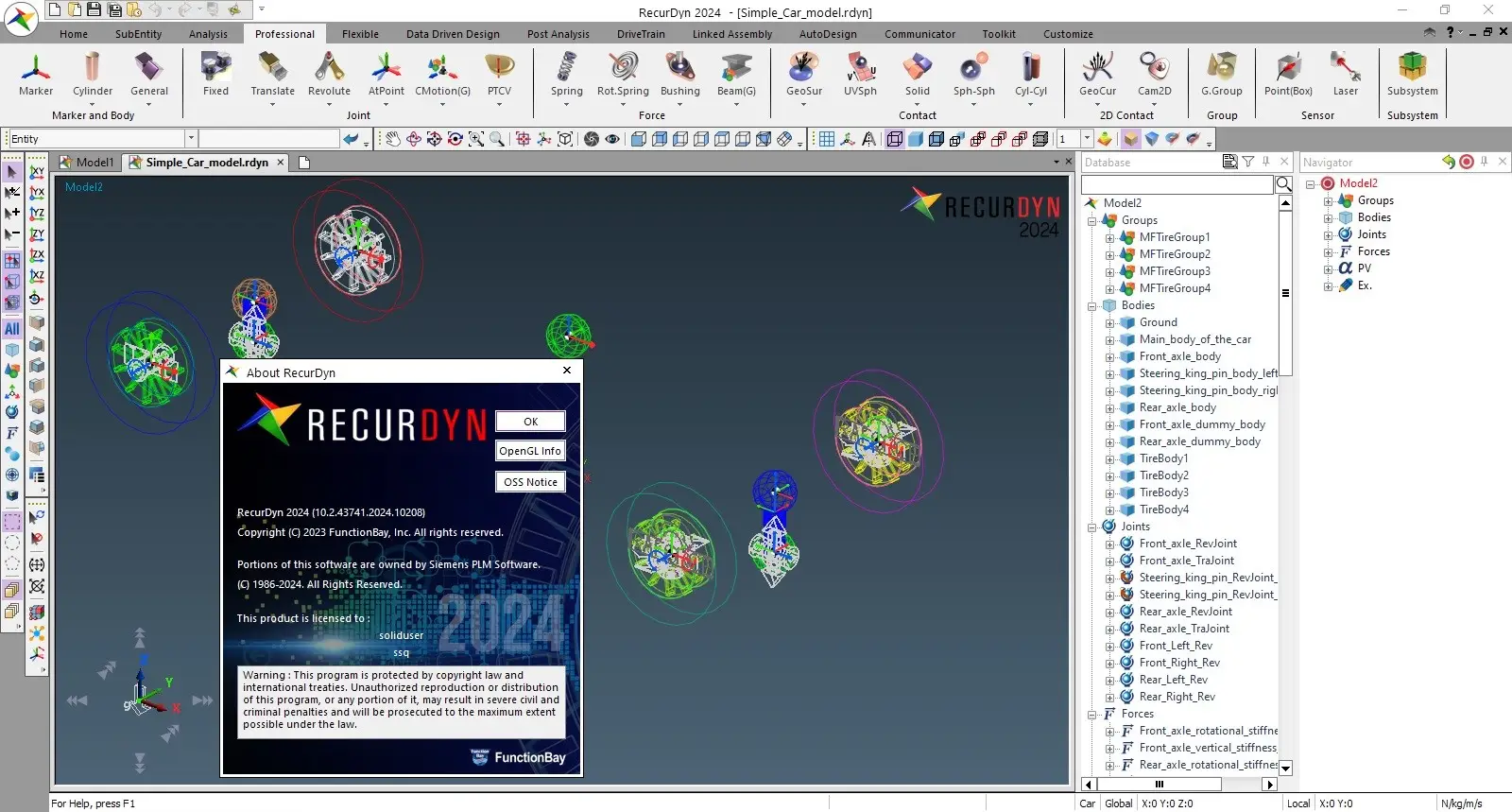Close the Simple_Car_model.rdyn tab
Screen dimensions: 1512x812
(x=280, y=162)
